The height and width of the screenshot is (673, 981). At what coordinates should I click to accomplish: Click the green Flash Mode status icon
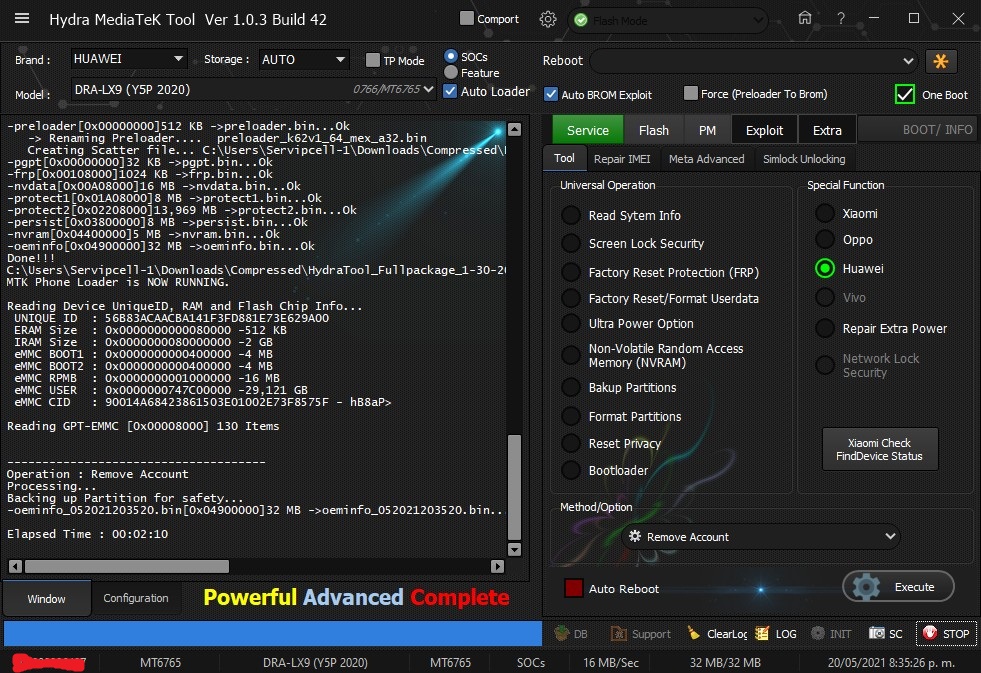(581, 21)
